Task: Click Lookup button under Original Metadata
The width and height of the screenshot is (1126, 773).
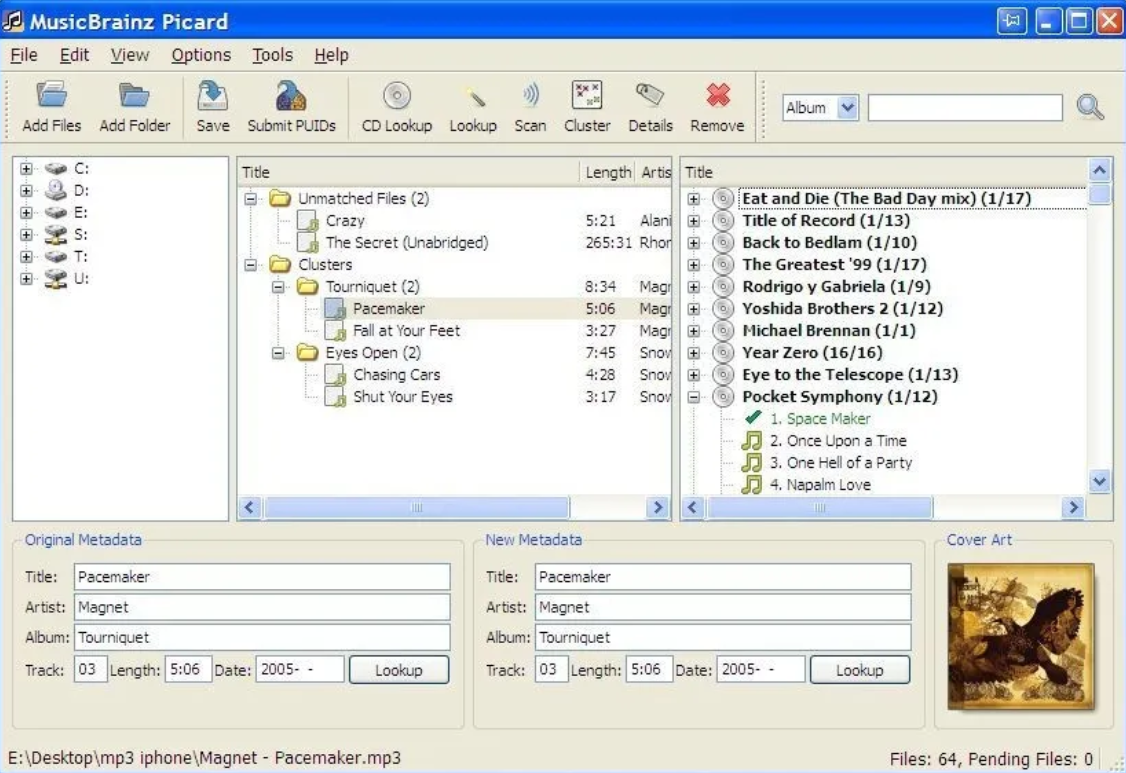Action: pos(399,670)
